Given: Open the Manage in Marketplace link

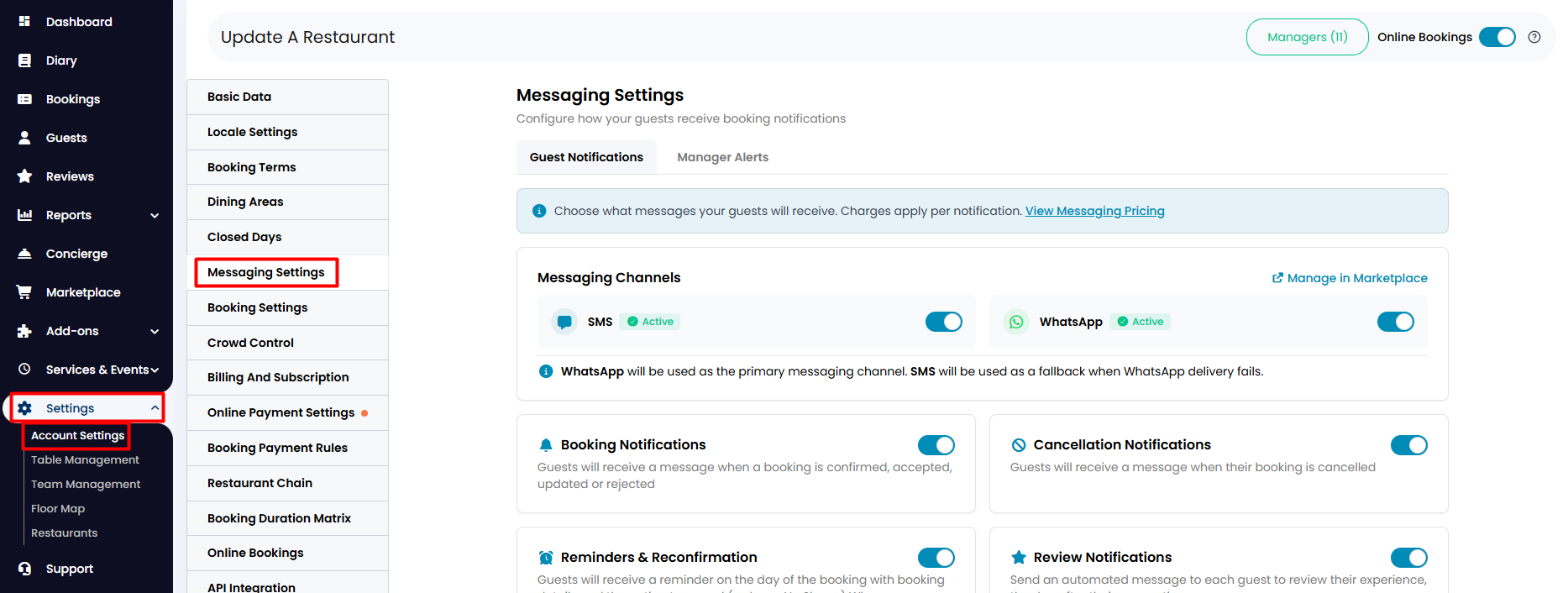Looking at the screenshot, I should pyautogui.click(x=1350, y=278).
